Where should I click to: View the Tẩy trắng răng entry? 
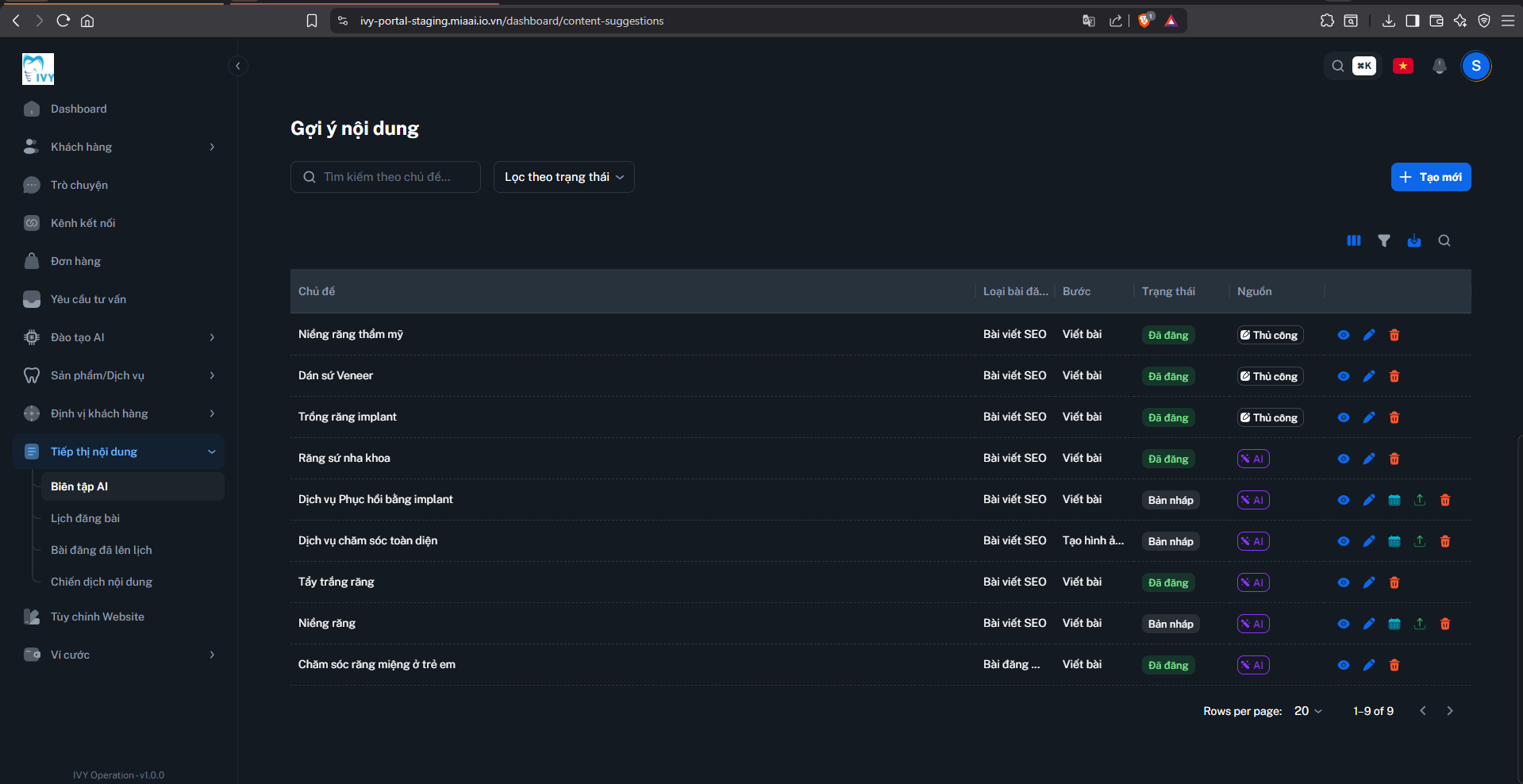pyautogui.click(x=1344, y=582)
